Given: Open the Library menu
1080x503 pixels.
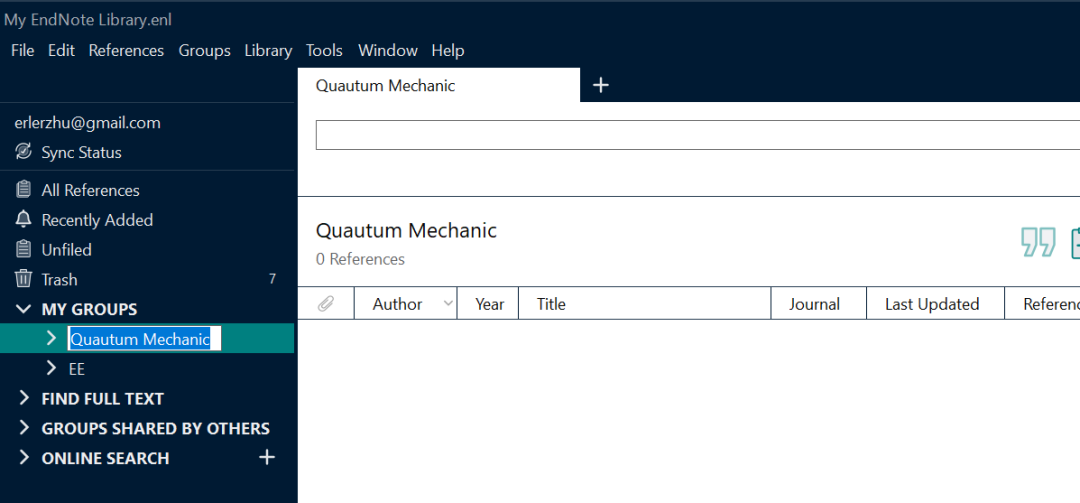Looking at the screenshot, I should 268,50.
